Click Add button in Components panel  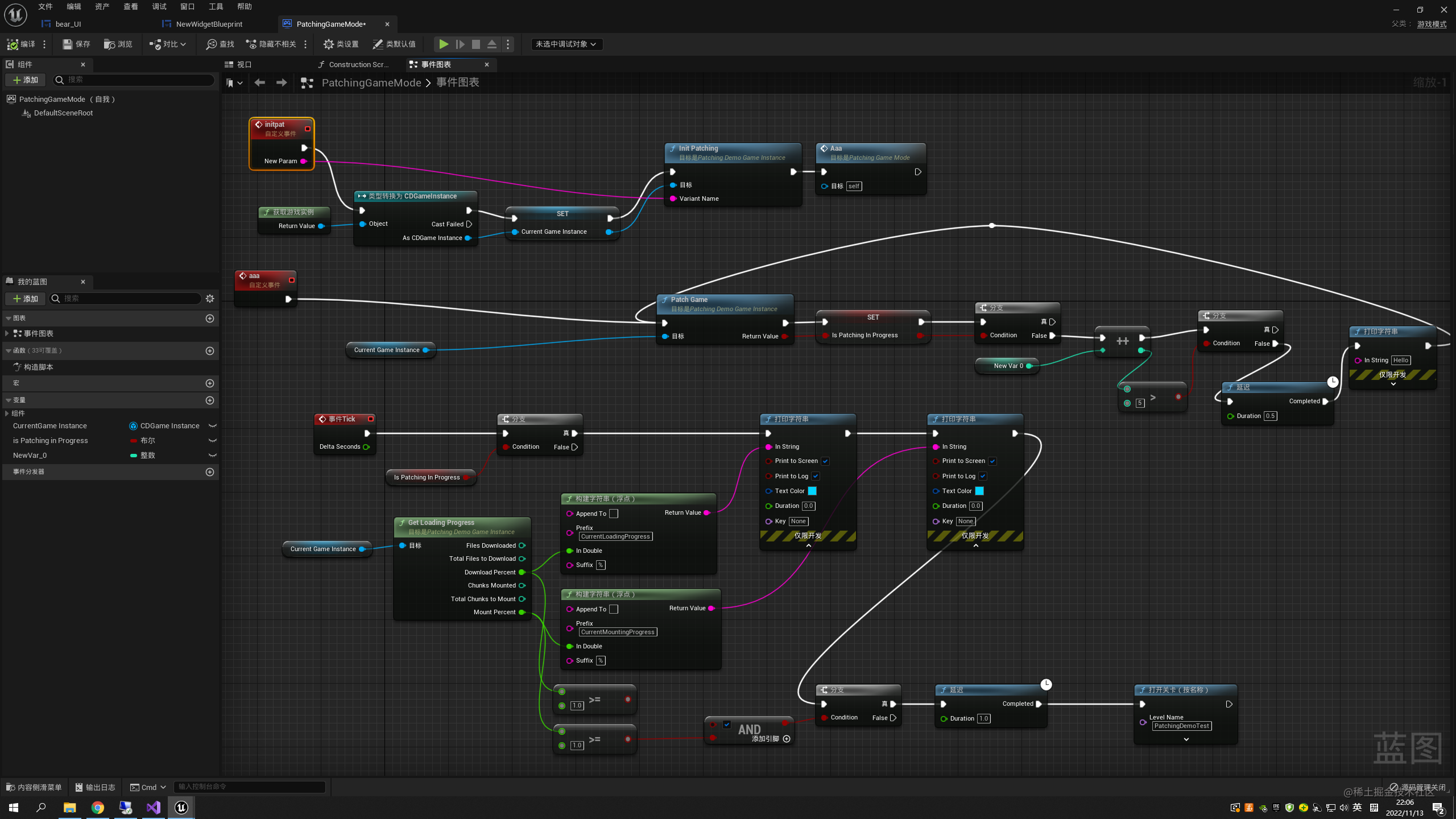pyautogui.click(x=26, y=80)
